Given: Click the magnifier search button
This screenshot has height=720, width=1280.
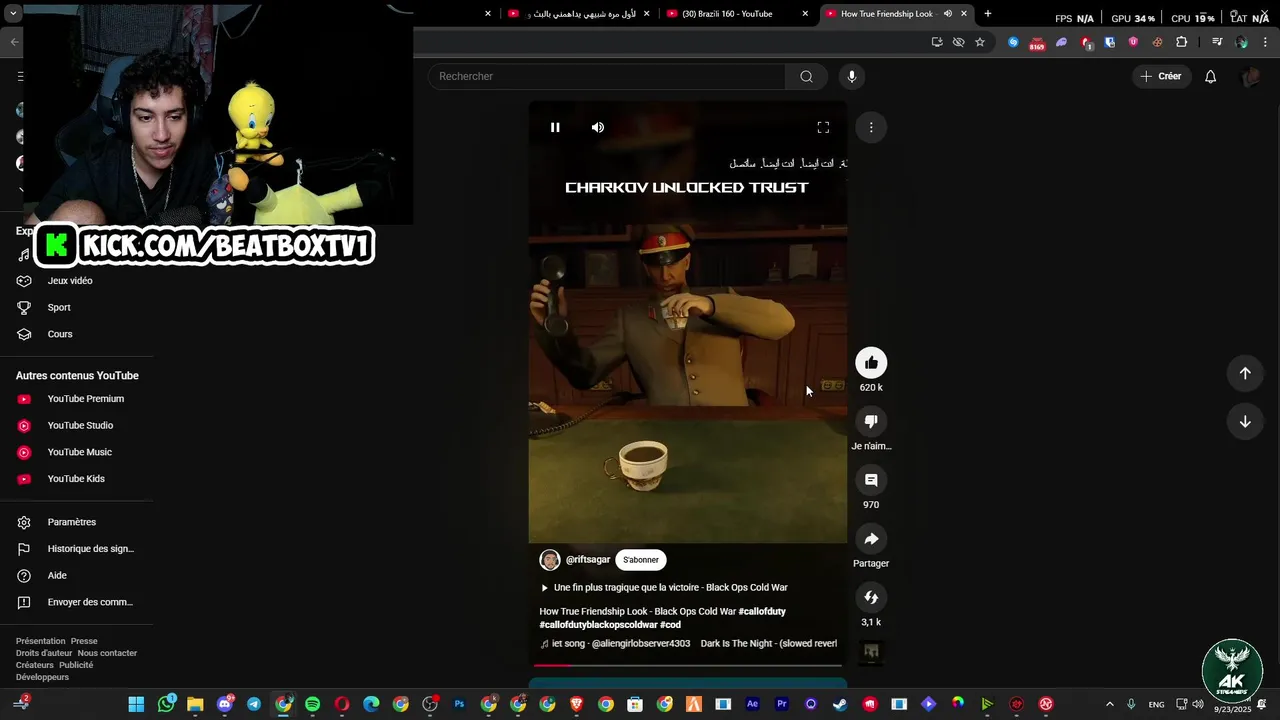Looking at the screenshot, I should [806, 76].
